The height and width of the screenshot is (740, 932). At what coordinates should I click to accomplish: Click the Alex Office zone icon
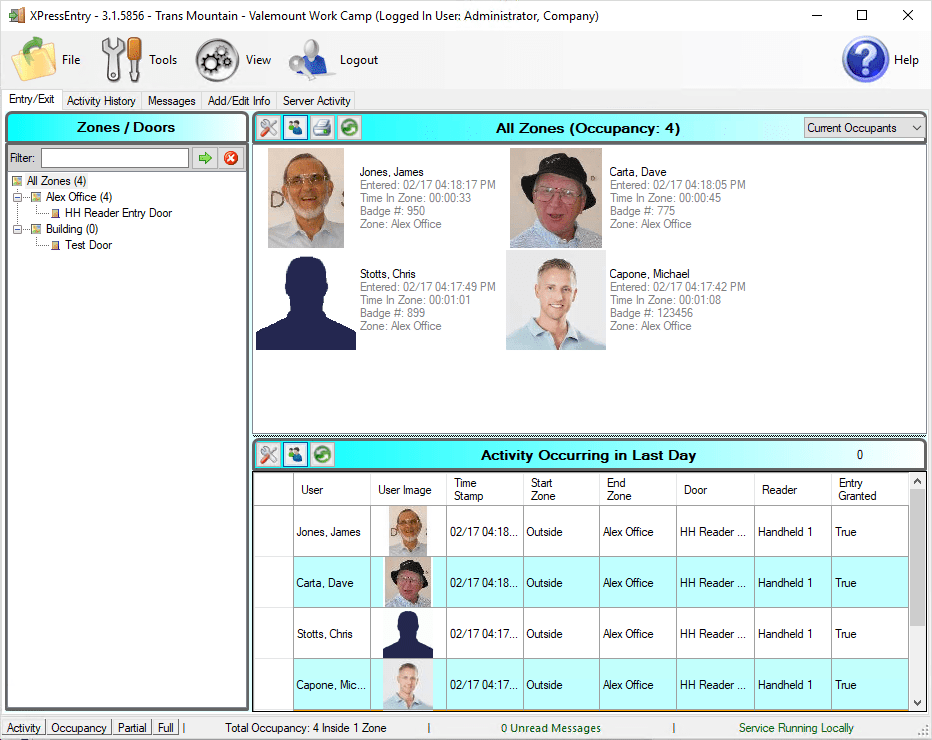coord(36,197)
